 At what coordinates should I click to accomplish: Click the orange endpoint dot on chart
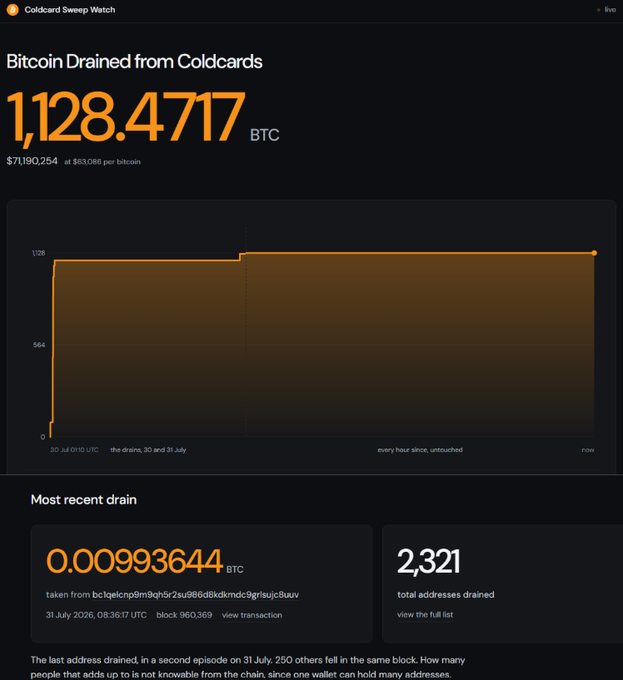click(594, 253)
